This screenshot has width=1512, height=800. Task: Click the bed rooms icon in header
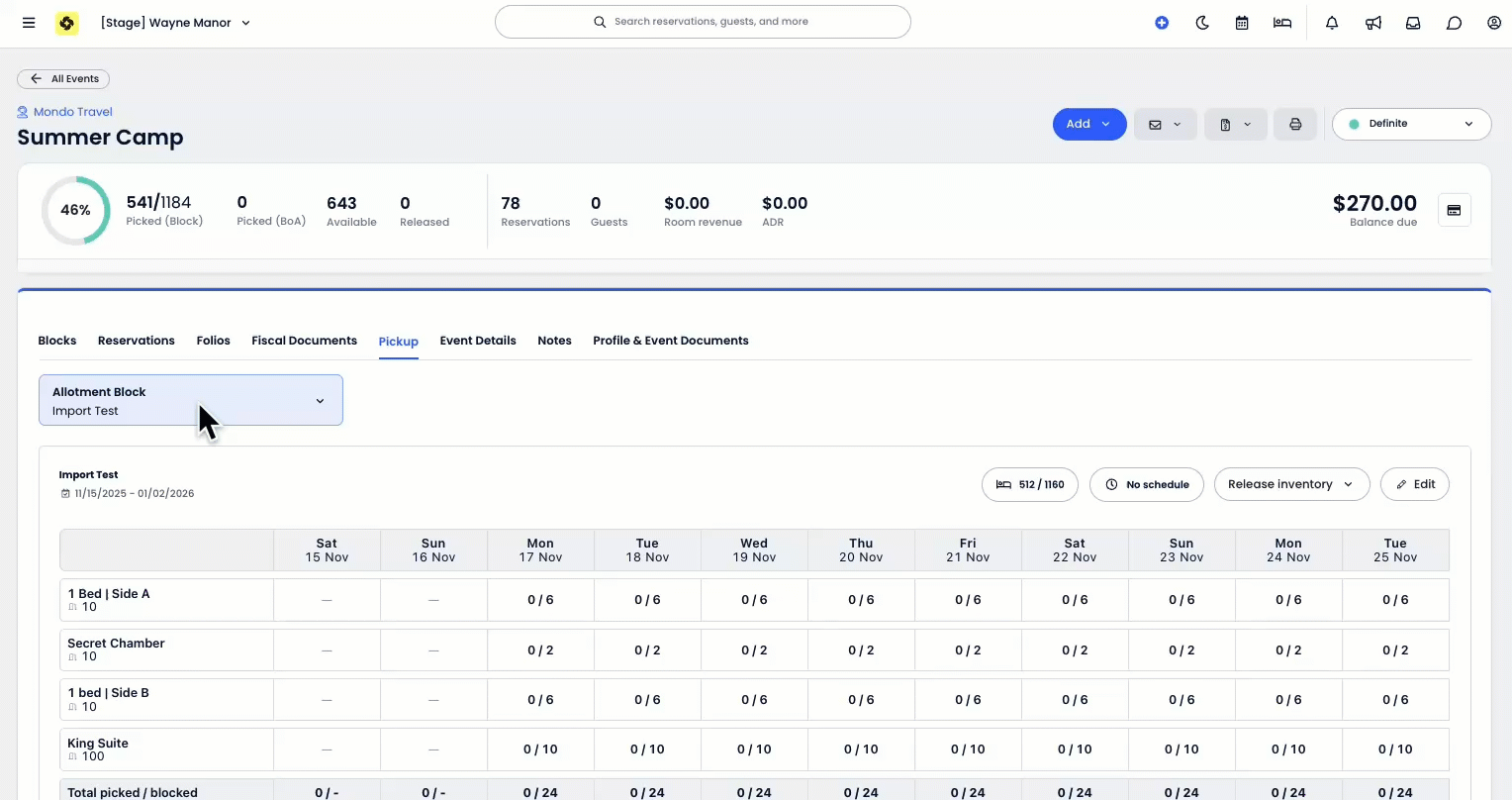(1282, 23)
